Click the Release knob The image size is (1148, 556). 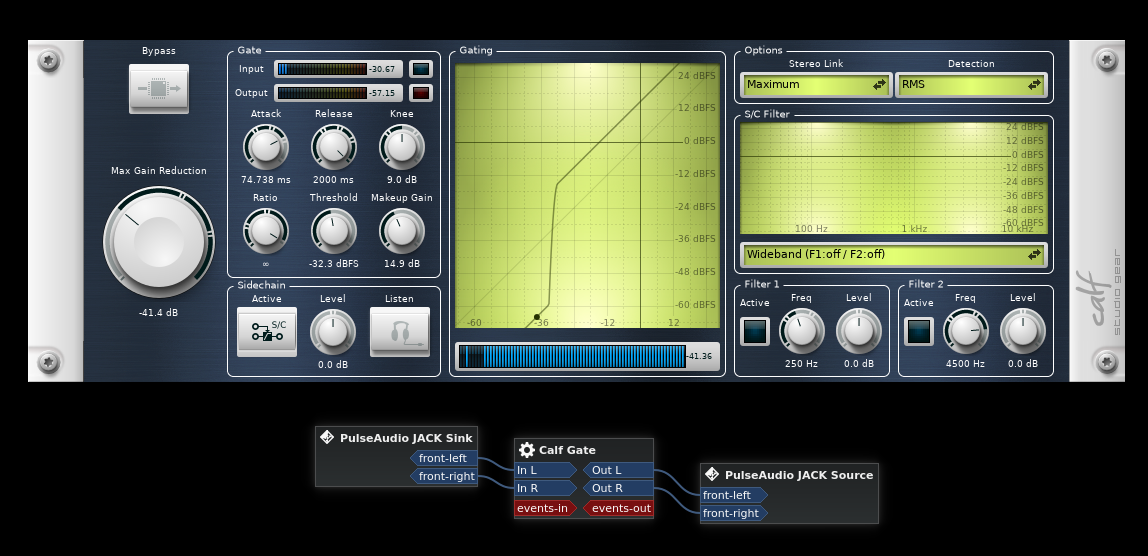pyautogui.click(x=334, y=147)
